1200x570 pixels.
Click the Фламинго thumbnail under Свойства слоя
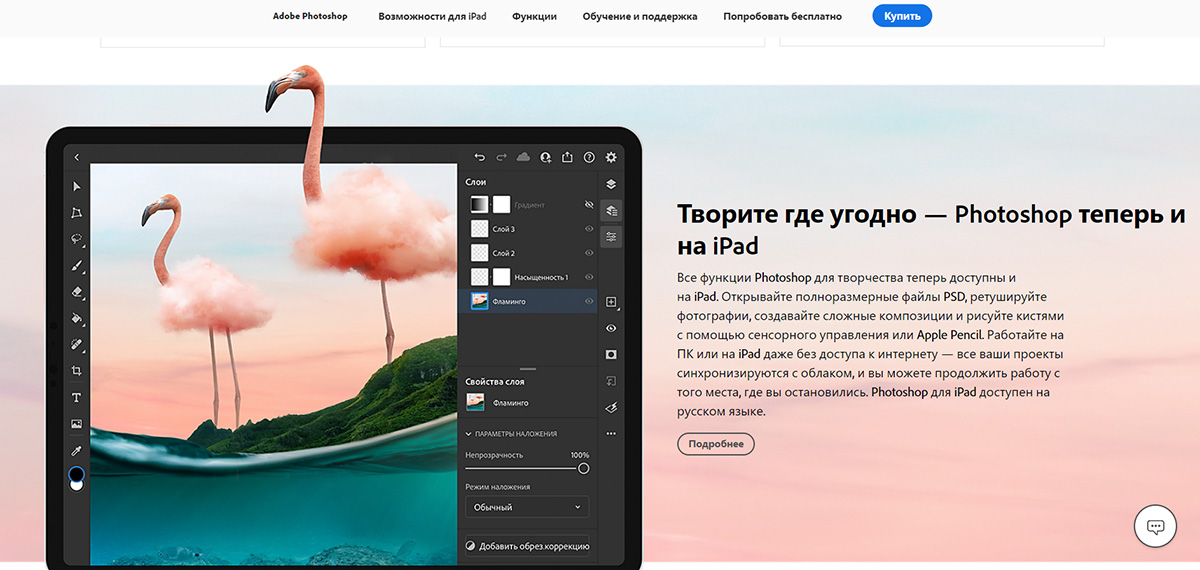click(x=476, y=403)
